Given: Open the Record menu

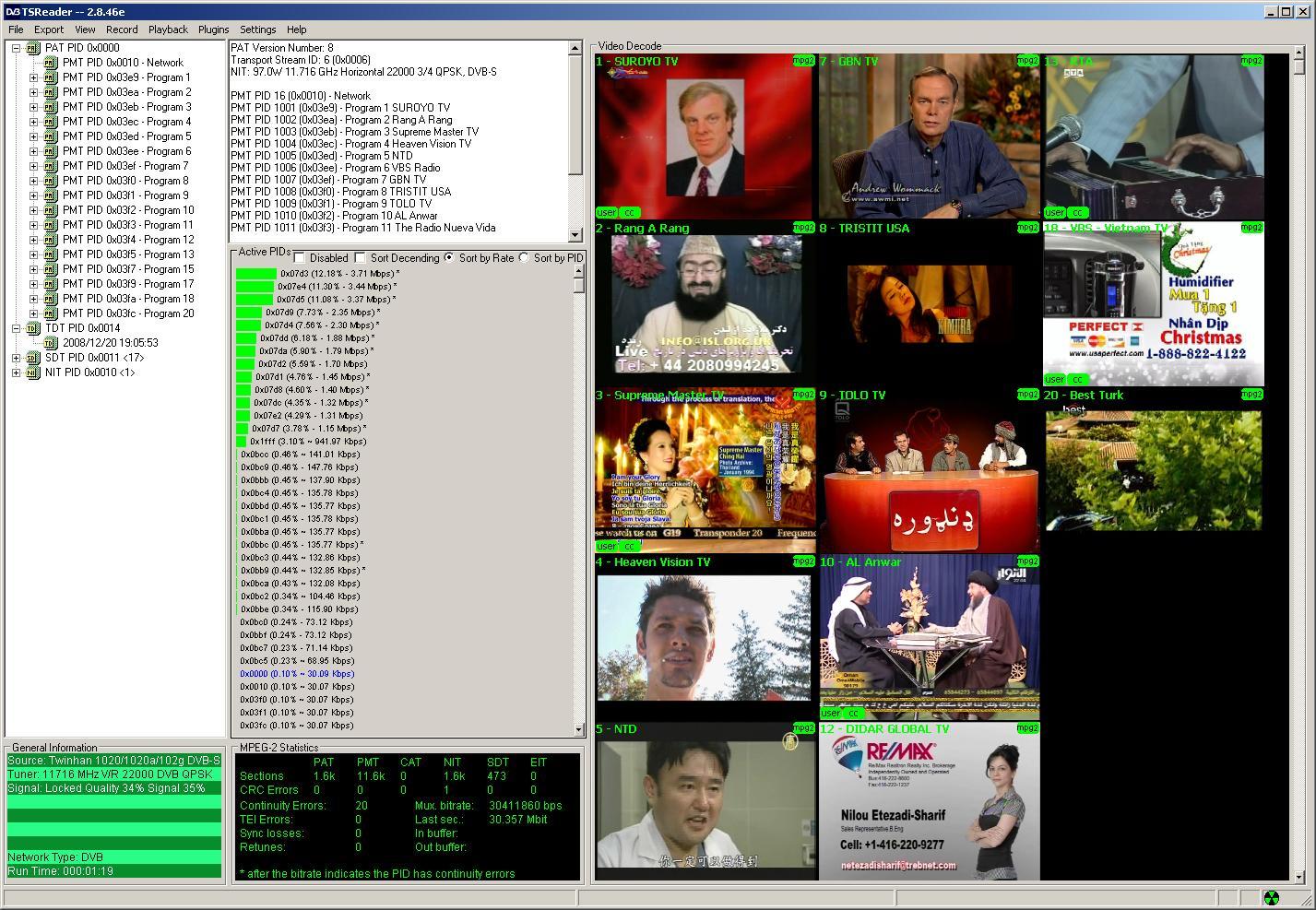Looking at the screenshot, I should pyautogui.click(x=122, y=30).
